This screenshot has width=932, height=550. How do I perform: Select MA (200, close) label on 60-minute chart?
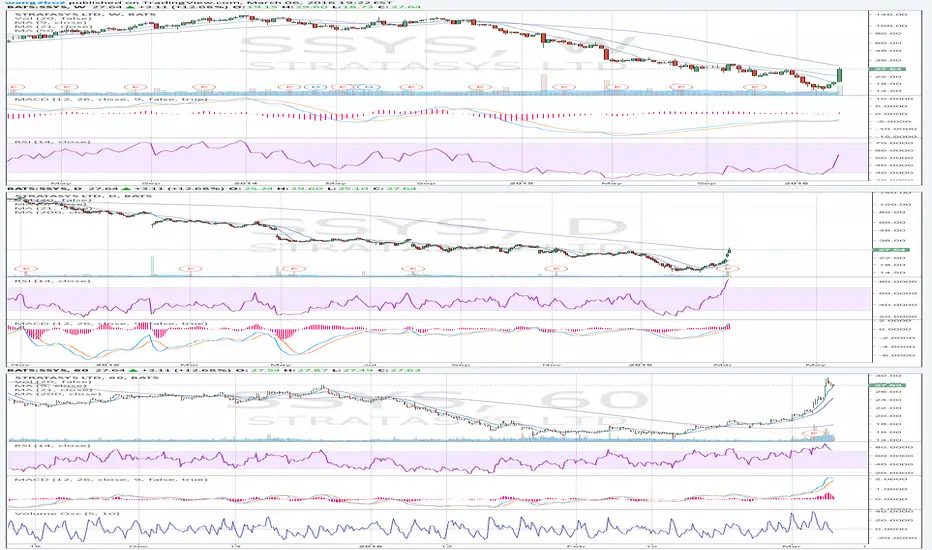click(58, 394)
